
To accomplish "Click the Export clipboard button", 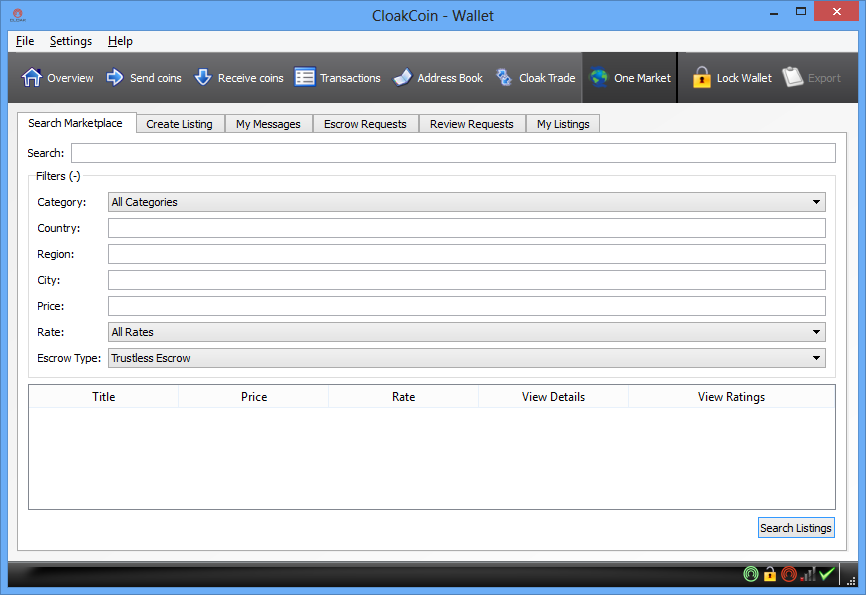I will point(811,78).
